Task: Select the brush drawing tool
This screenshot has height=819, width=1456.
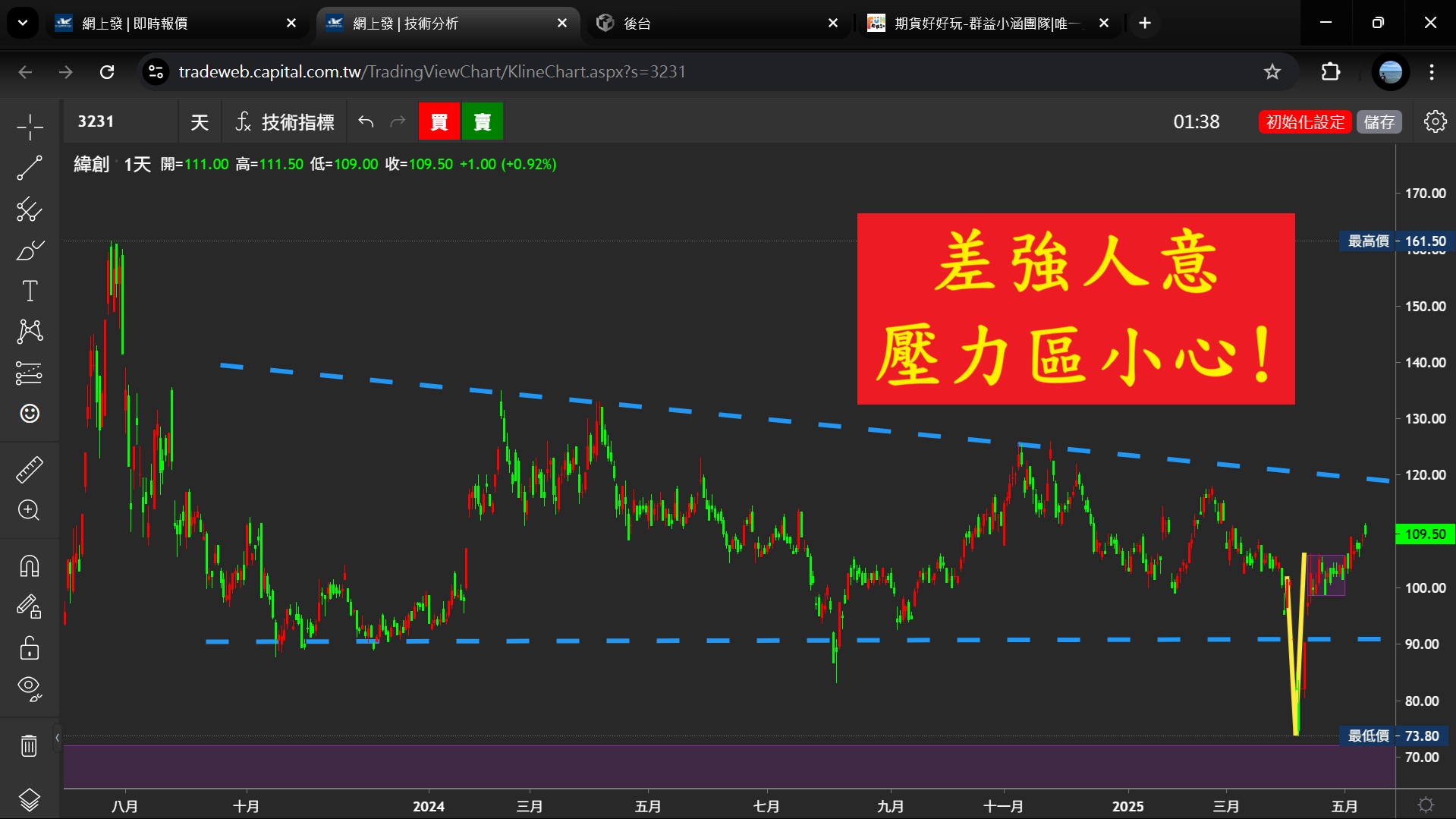Action: pos(30,250)
